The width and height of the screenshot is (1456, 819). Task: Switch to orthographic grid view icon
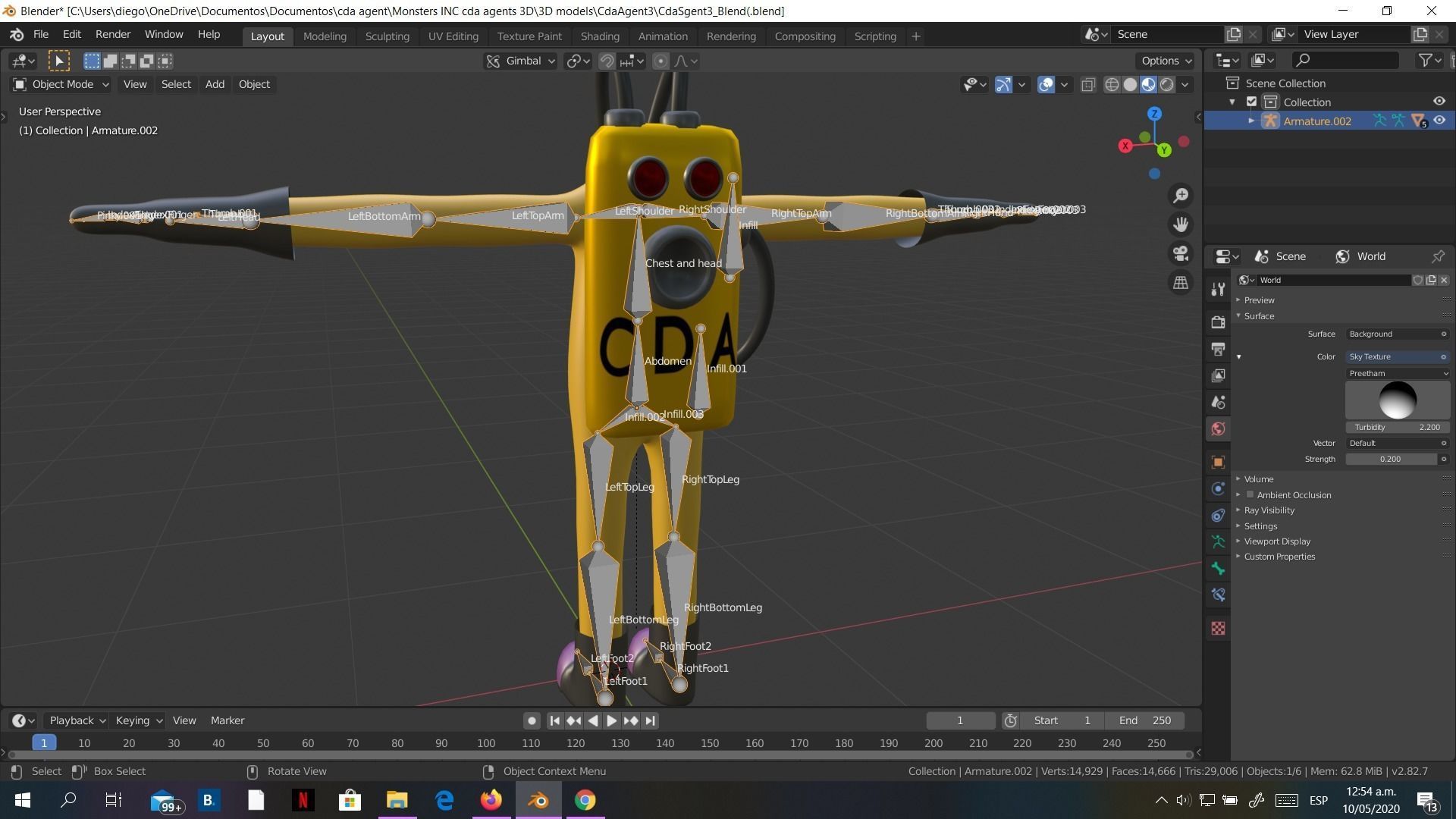tap(1180, 283)
